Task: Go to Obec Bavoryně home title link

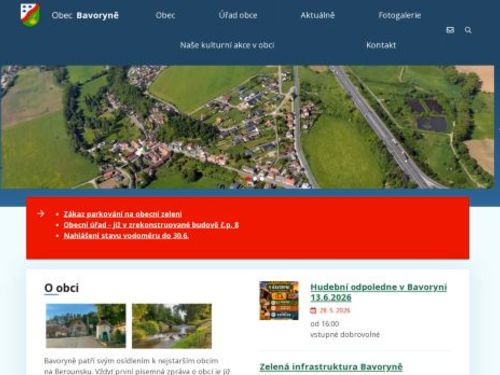Action: [x=85, y=15]
